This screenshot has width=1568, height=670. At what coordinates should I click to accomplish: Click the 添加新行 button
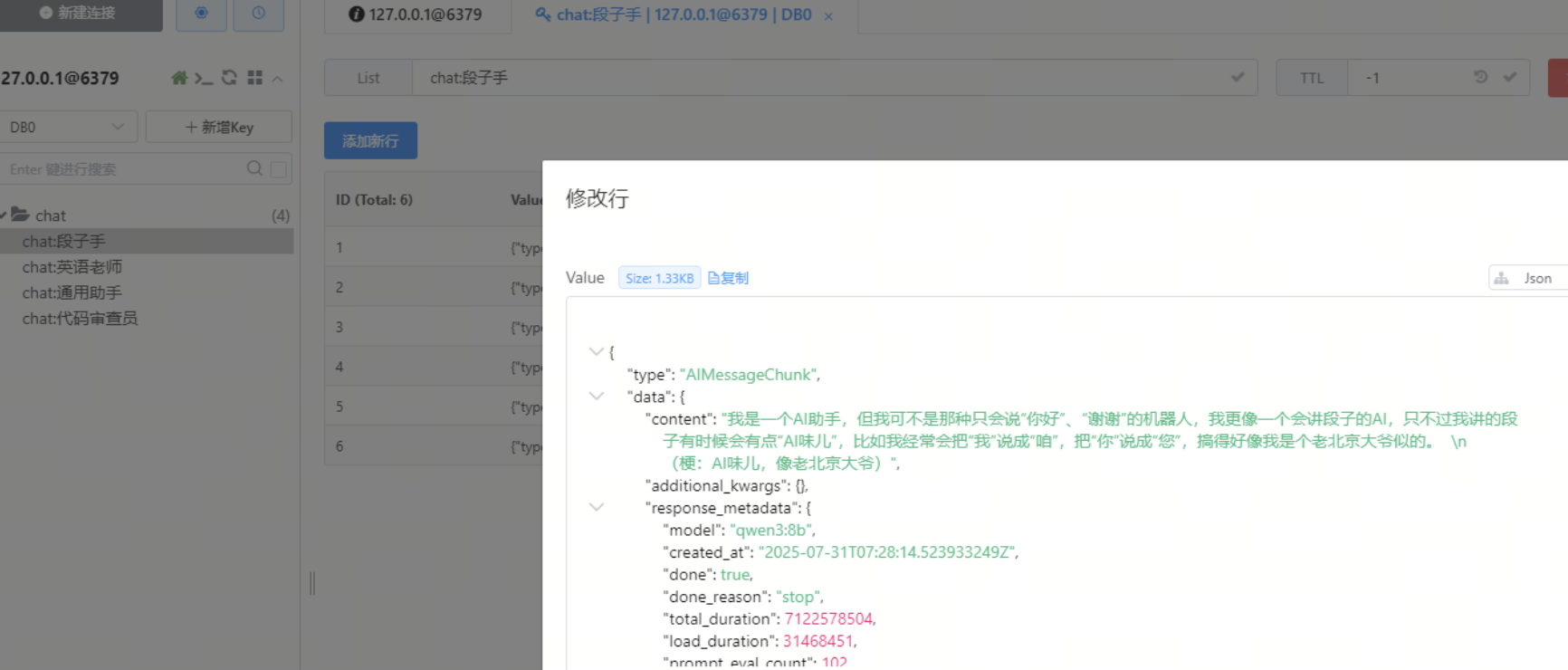[370, 140]
